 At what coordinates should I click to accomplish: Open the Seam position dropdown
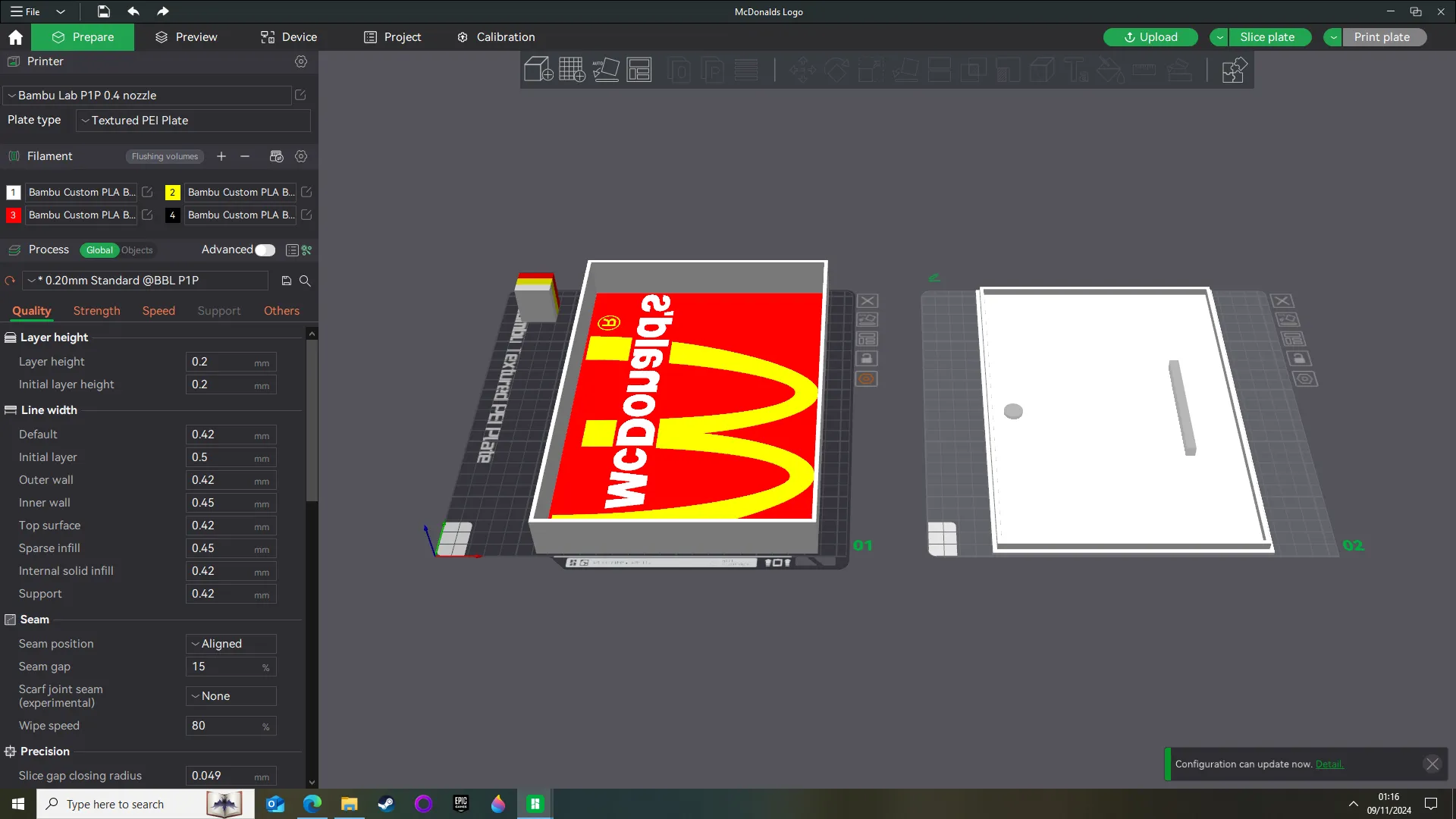tap(231, 644)
